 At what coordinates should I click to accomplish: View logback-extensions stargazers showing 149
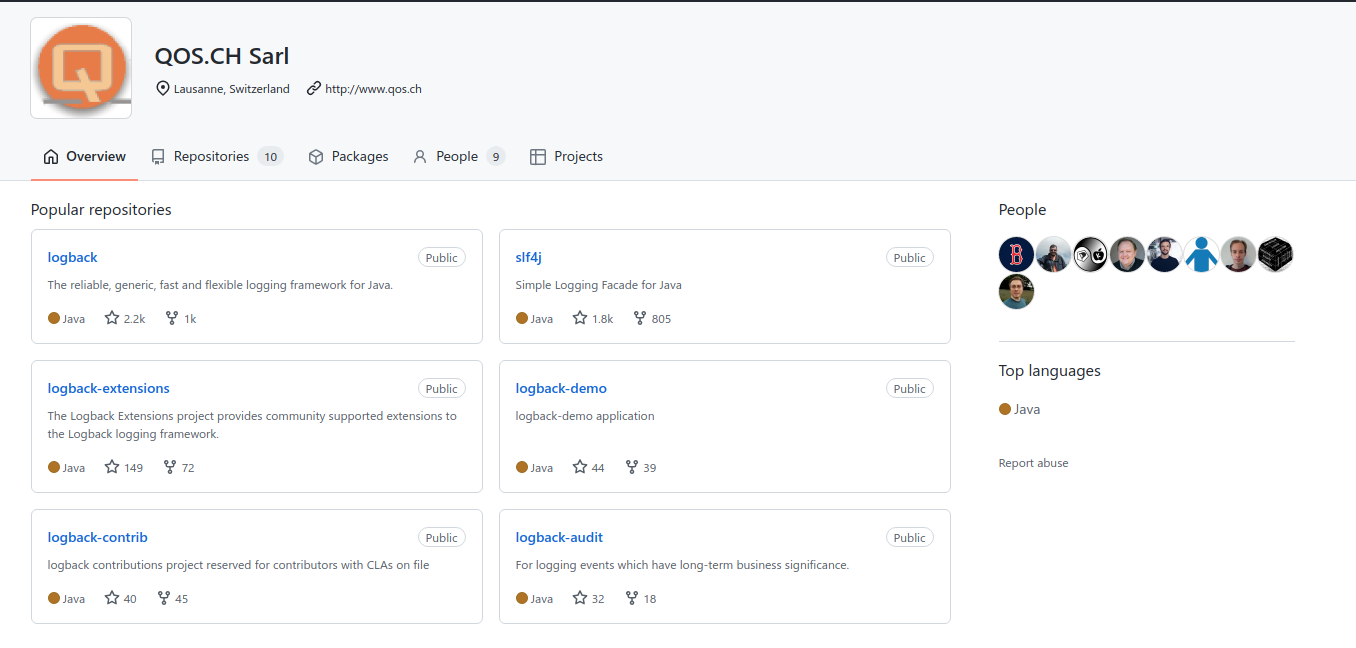pyautogui.click(x=124, y=467)
